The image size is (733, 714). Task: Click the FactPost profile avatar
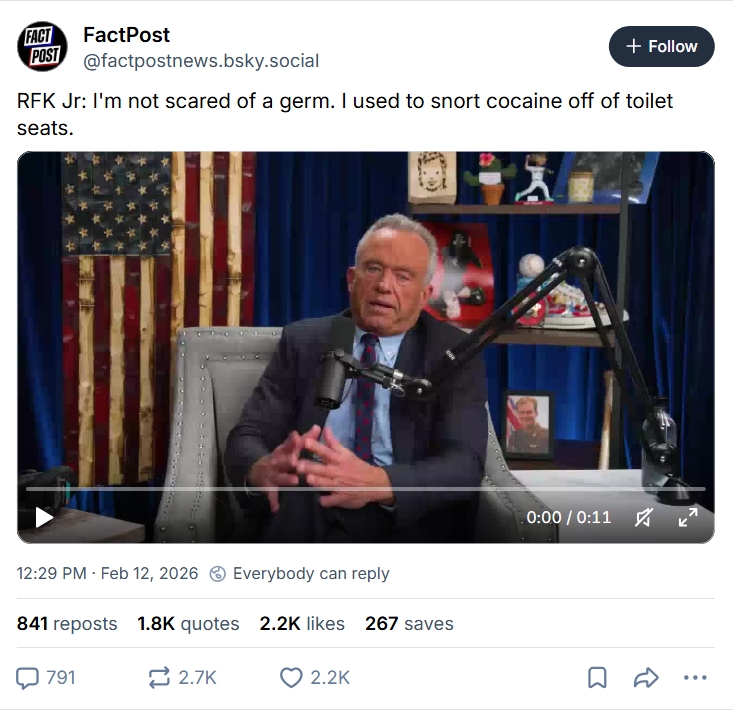(x=42, y=46)
